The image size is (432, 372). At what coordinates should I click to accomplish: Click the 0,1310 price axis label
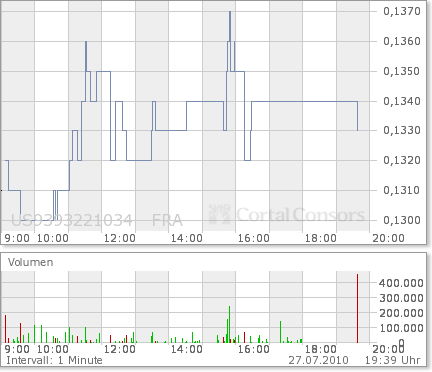(x=402, y=190)
